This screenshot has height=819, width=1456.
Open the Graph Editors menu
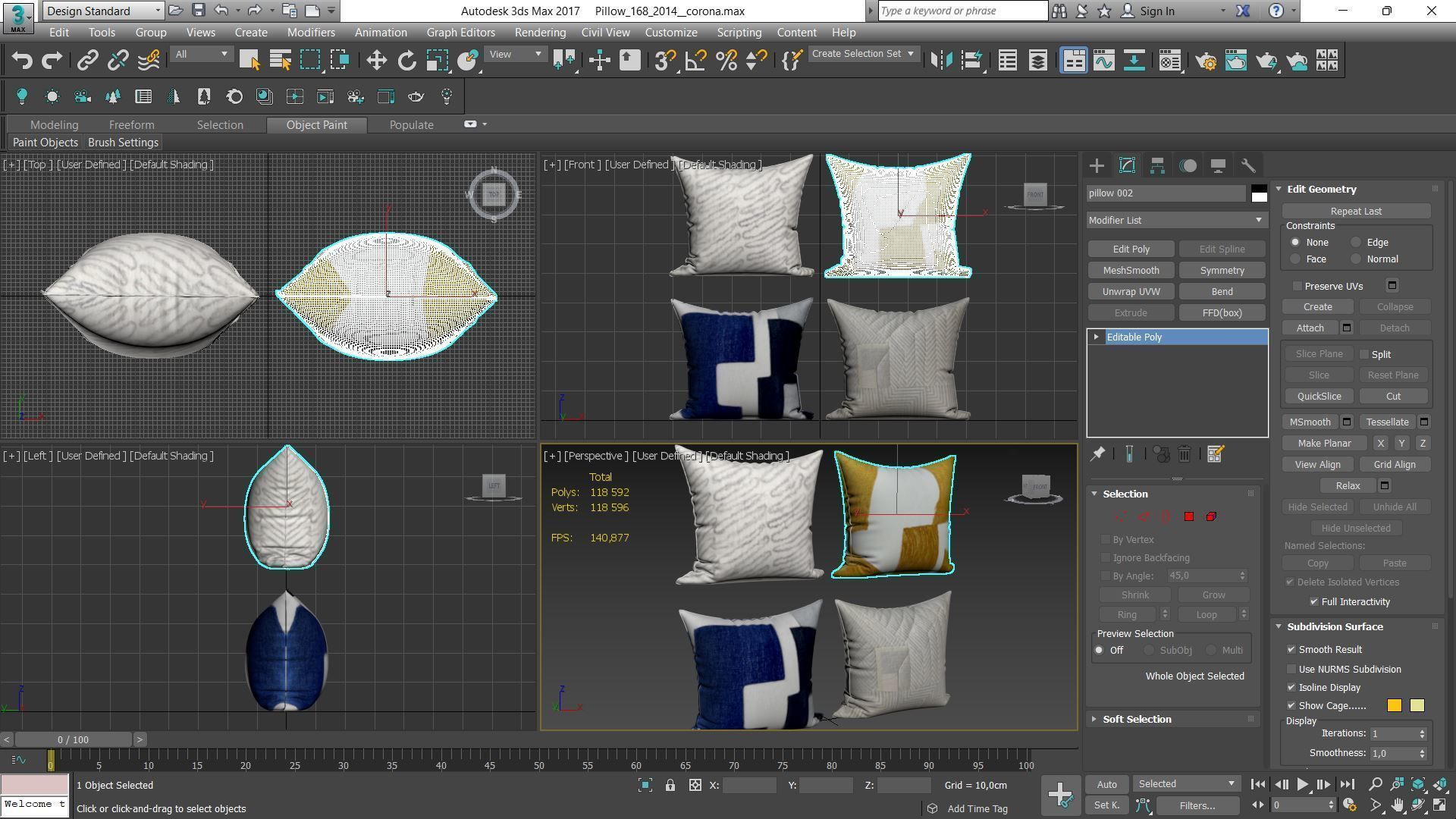tap(460, 33)
